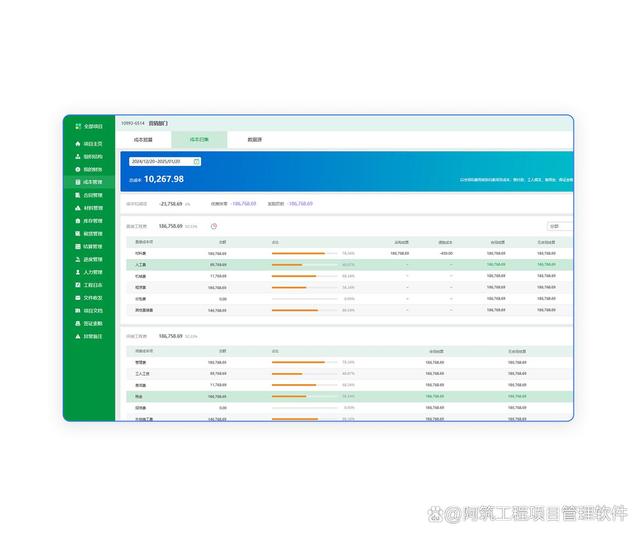This screenshot has width=640, height=536.
Task: Click the 管理费 row progress bar
Action: pos(304,363)
